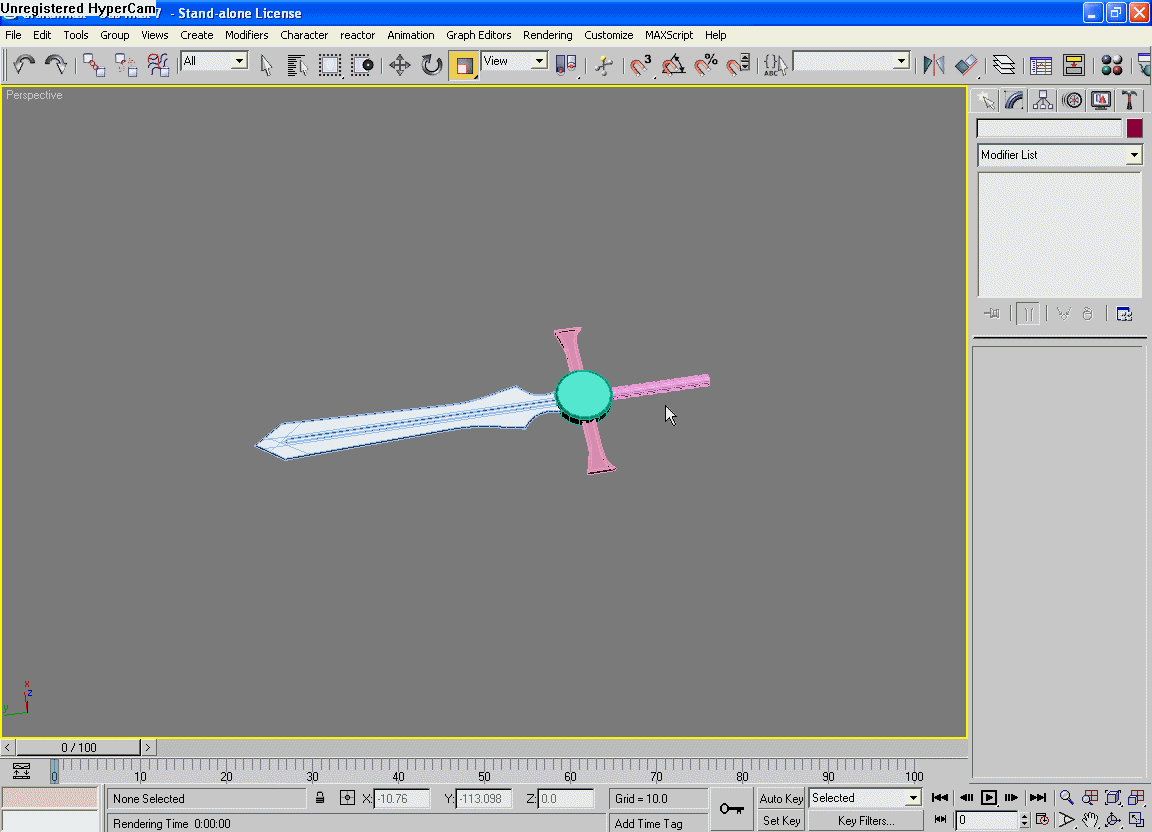Toggle Auto Key animation mode
Viewport: 1152px width, 832px height.
(781, 798)
